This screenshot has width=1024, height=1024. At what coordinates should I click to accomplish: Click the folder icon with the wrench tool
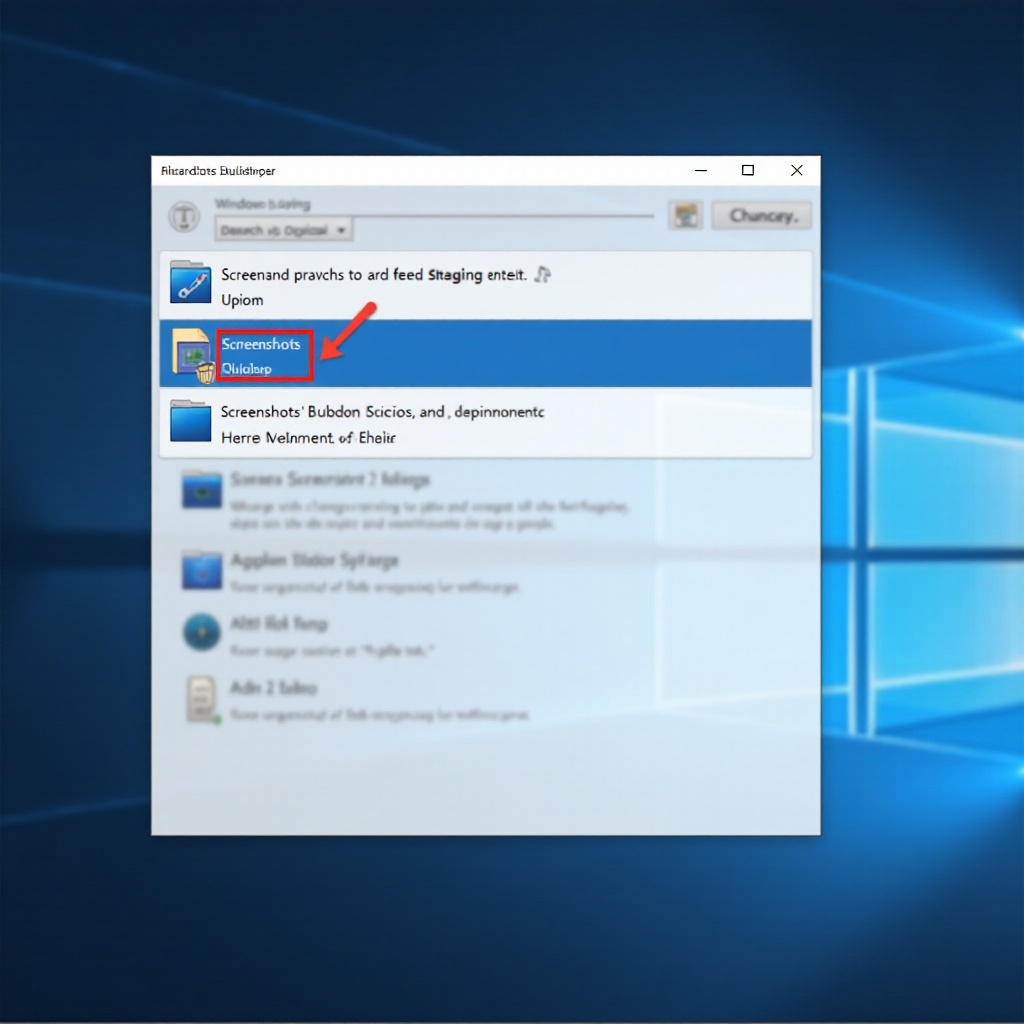(x=190, y=283)
